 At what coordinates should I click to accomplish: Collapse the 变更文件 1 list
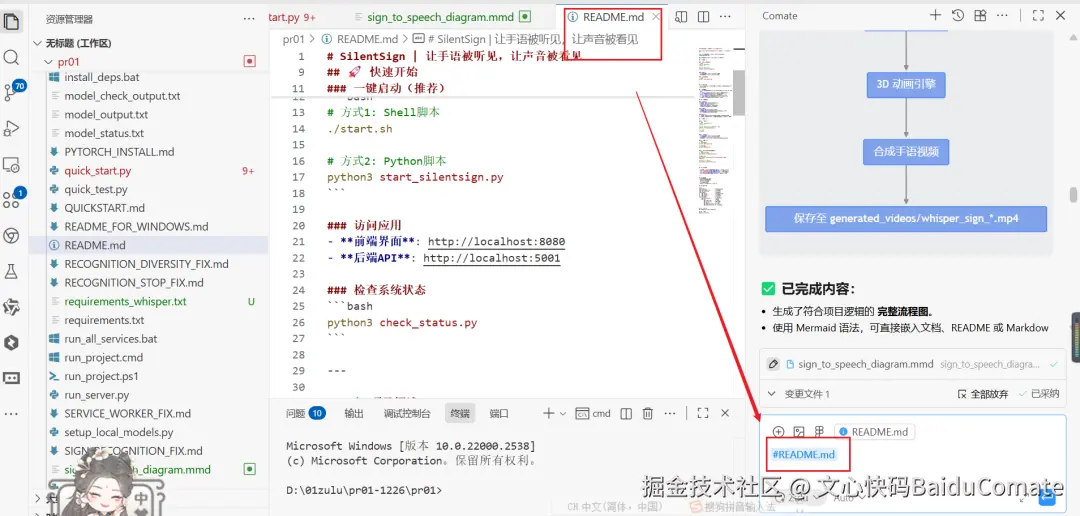click(772, 393)
